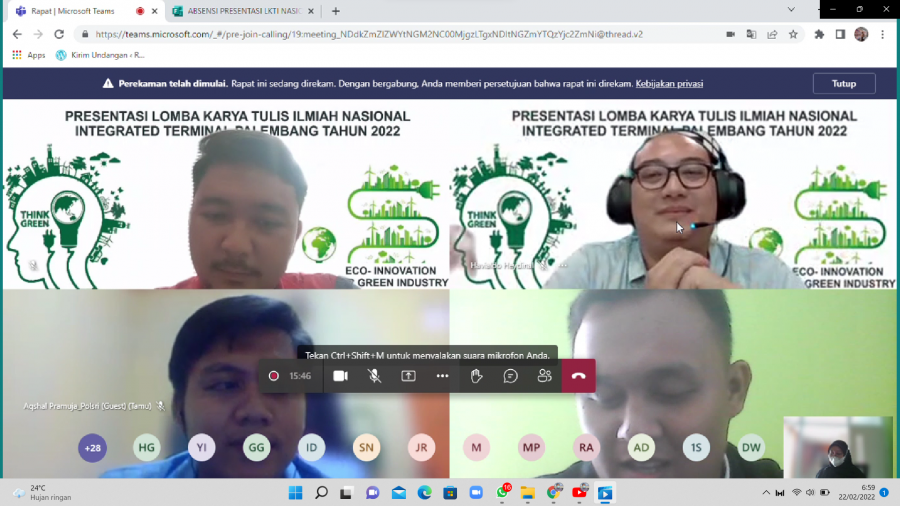
Task: Bookmark this tab with star
Action: point(793,34)
